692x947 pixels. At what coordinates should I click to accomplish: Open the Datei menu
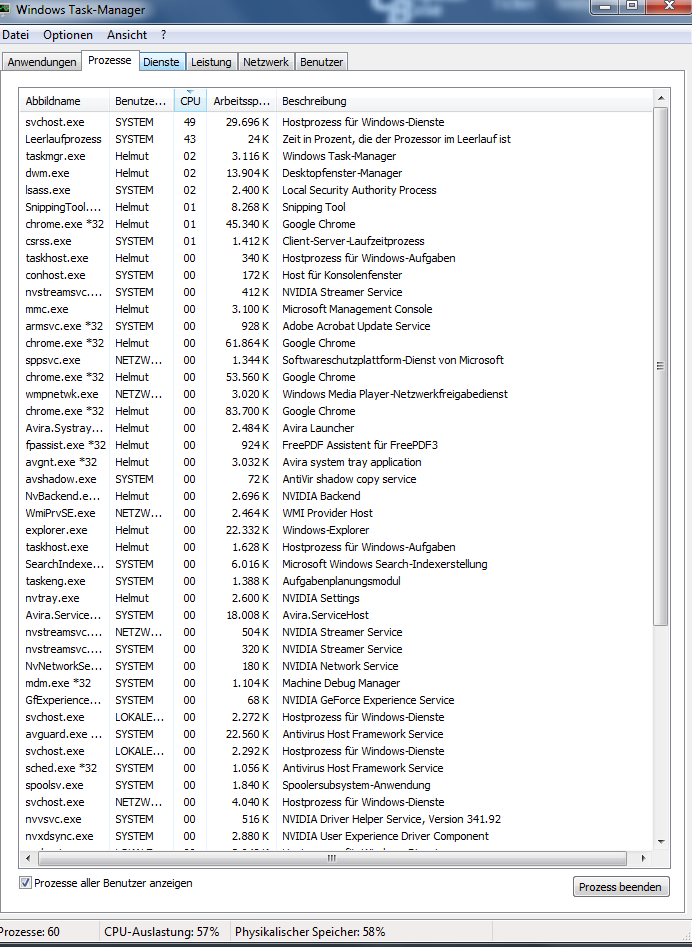click(15, 35)
